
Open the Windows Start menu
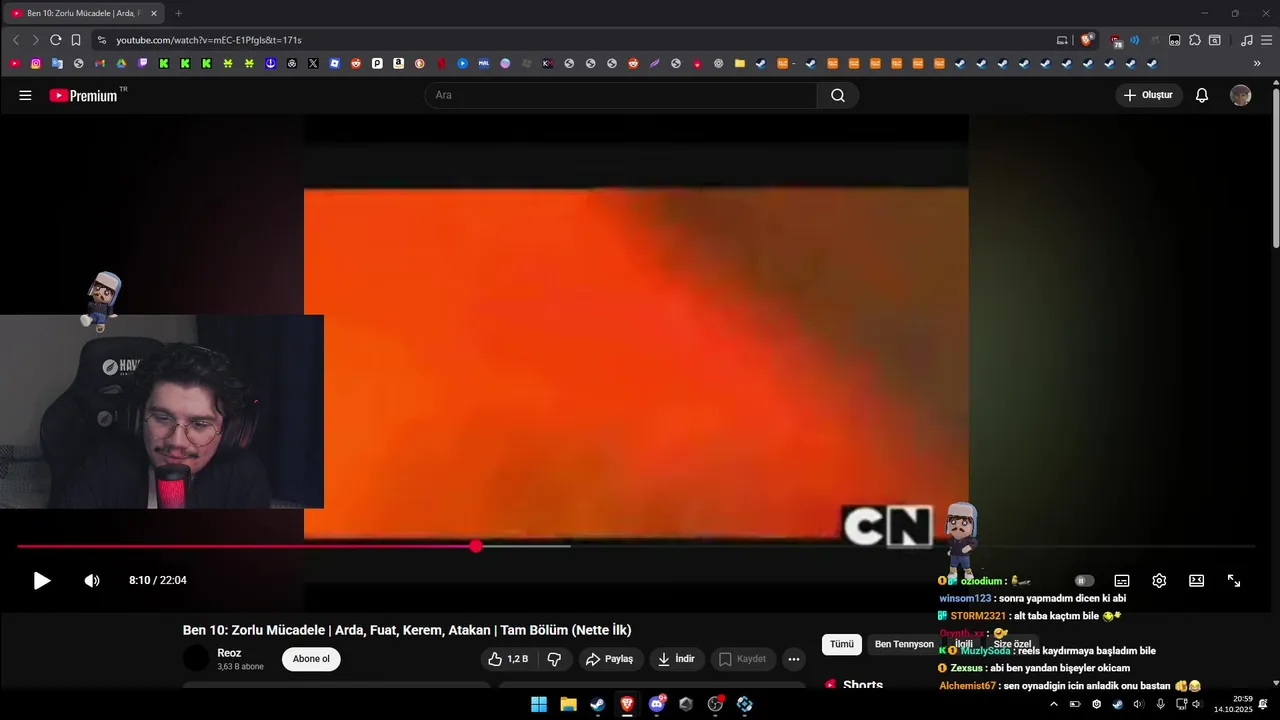pyautogui.click(x=539, y=704)
